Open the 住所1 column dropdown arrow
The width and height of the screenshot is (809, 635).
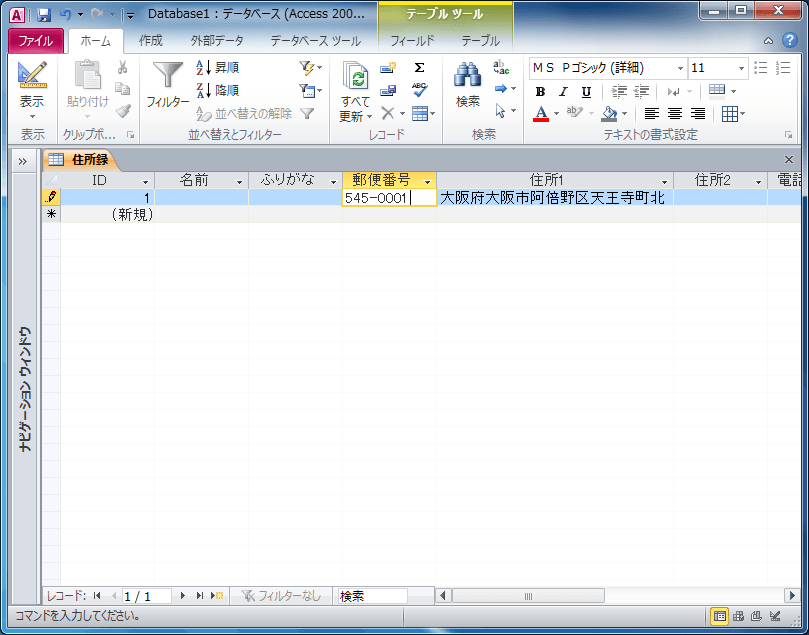pyautogui.click(x=665, y=182)
